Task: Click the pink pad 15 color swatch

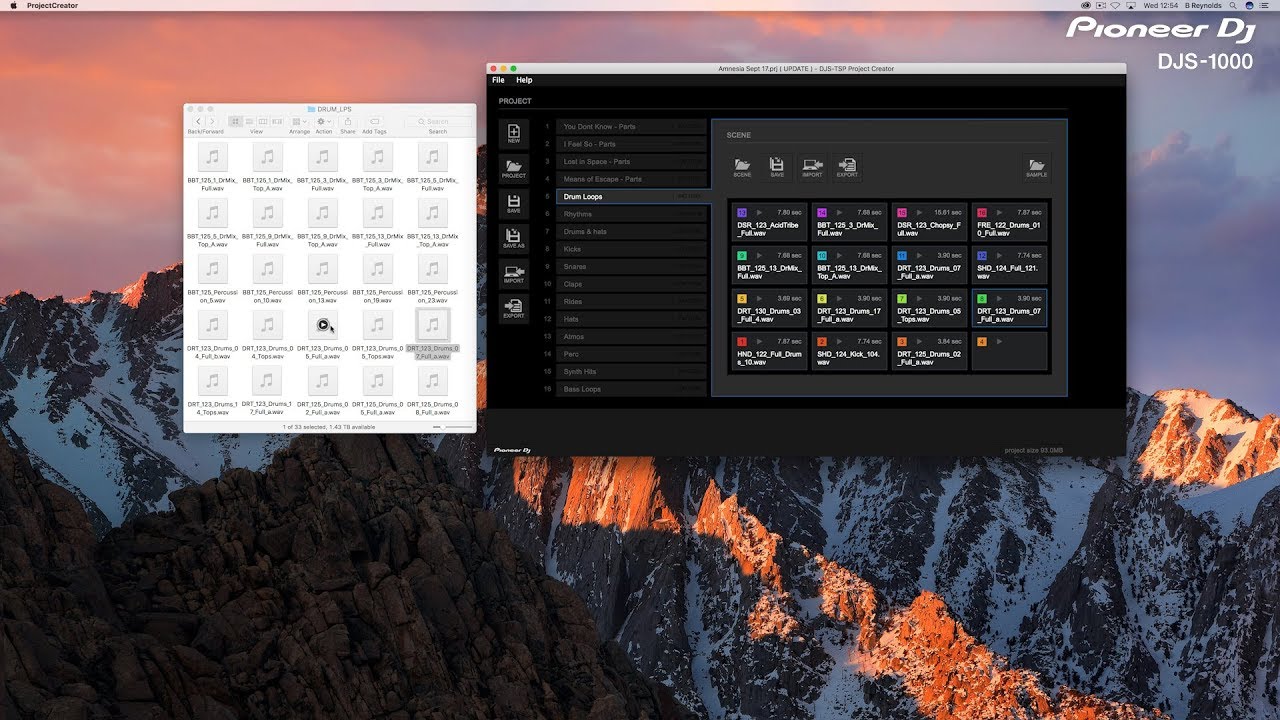Action: pos(902,213)
